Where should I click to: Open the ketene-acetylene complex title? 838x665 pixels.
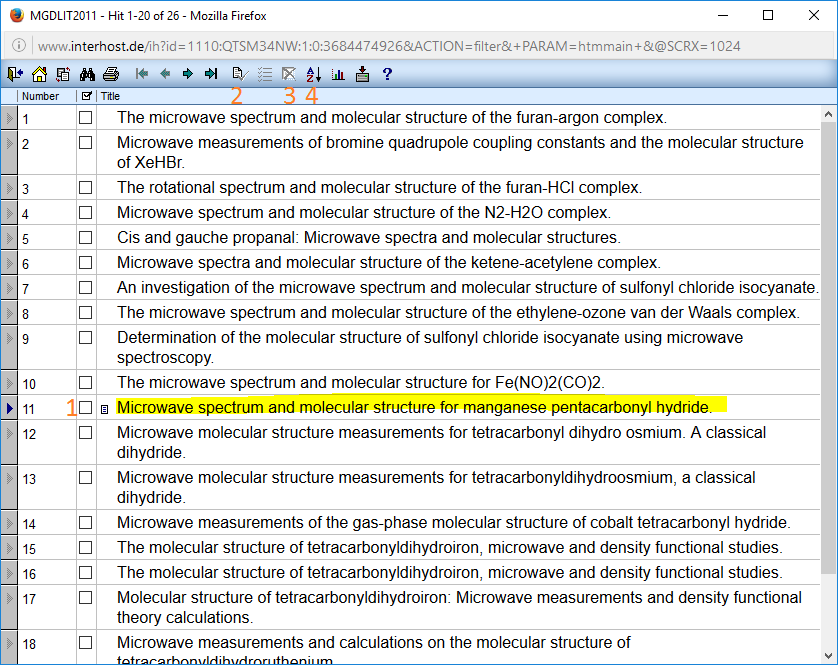389,262
